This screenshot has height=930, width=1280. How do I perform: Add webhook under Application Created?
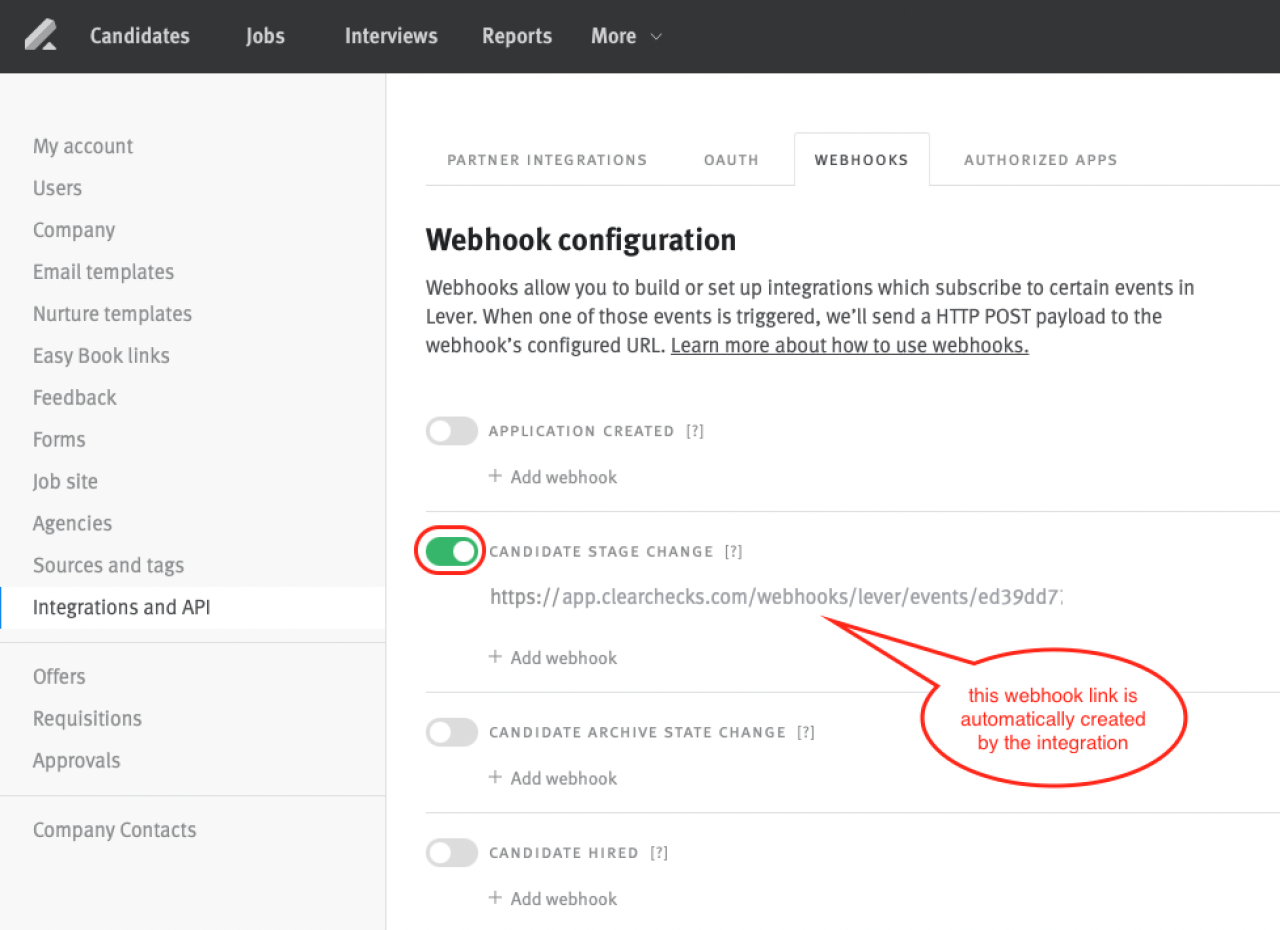(553, 477)
